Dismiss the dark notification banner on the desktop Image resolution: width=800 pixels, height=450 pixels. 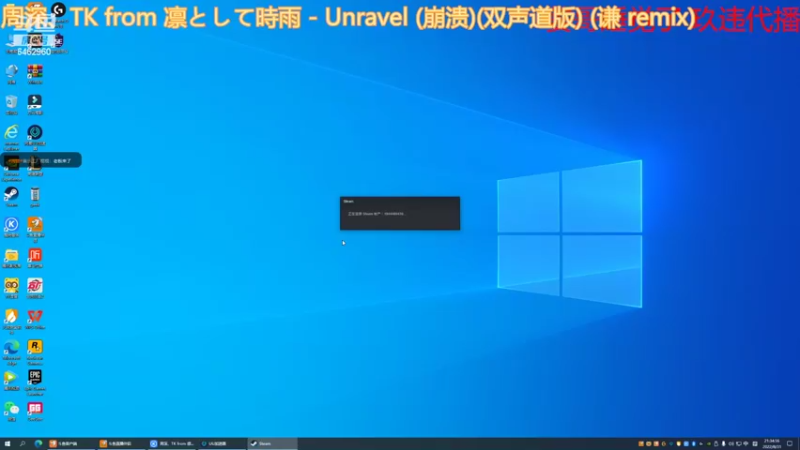coord(41,160)
